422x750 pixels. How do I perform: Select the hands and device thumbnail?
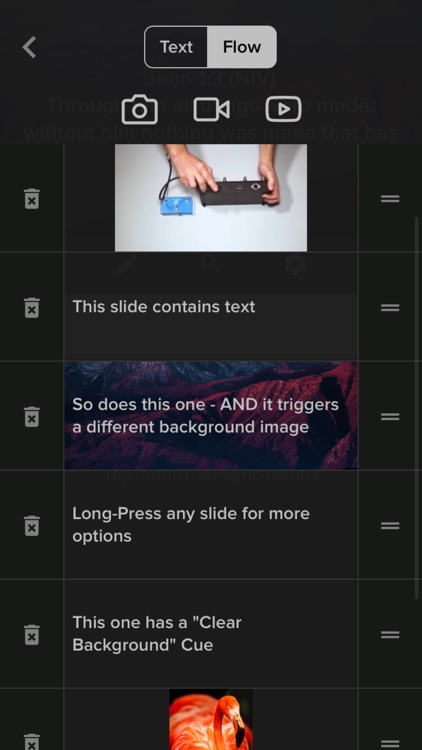pyautogui.click(x=211, y=198)
